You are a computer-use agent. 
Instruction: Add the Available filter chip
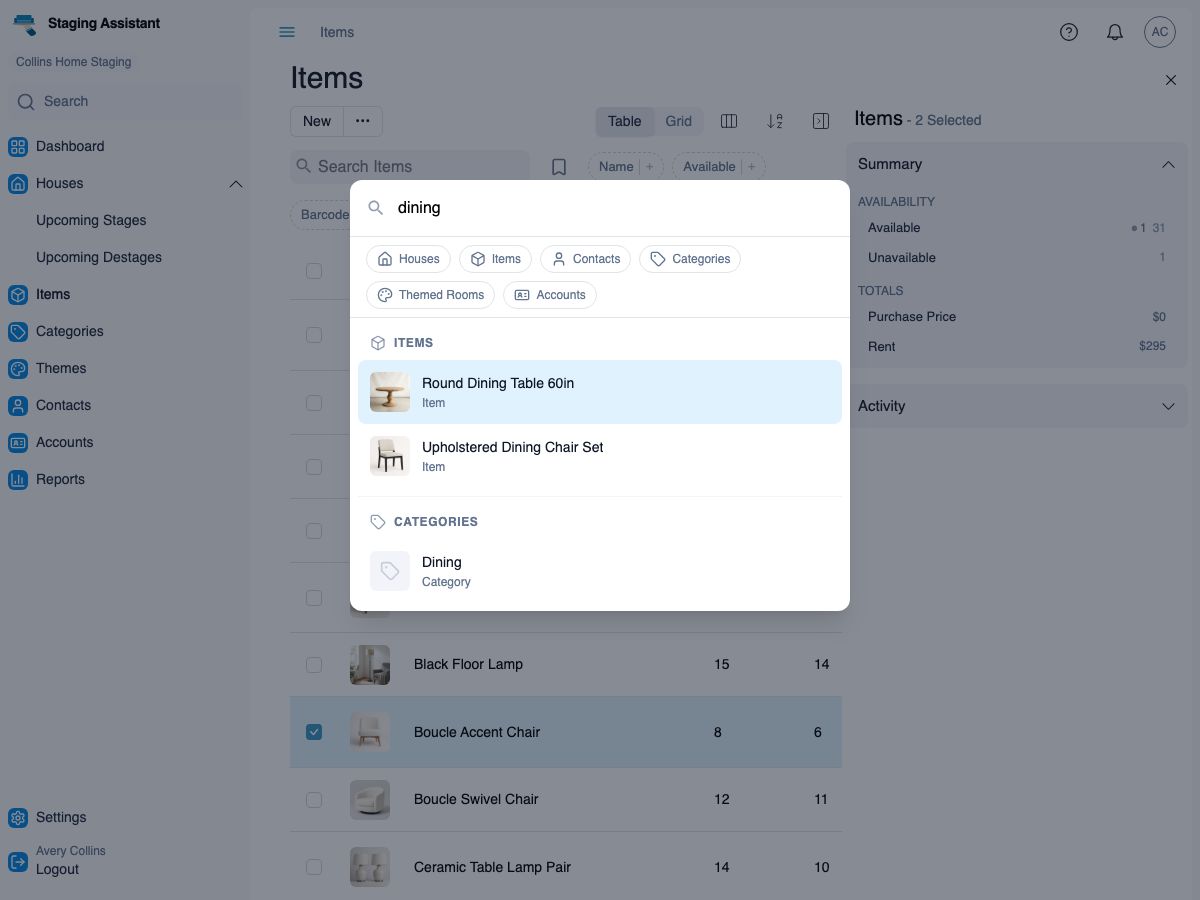719,167
